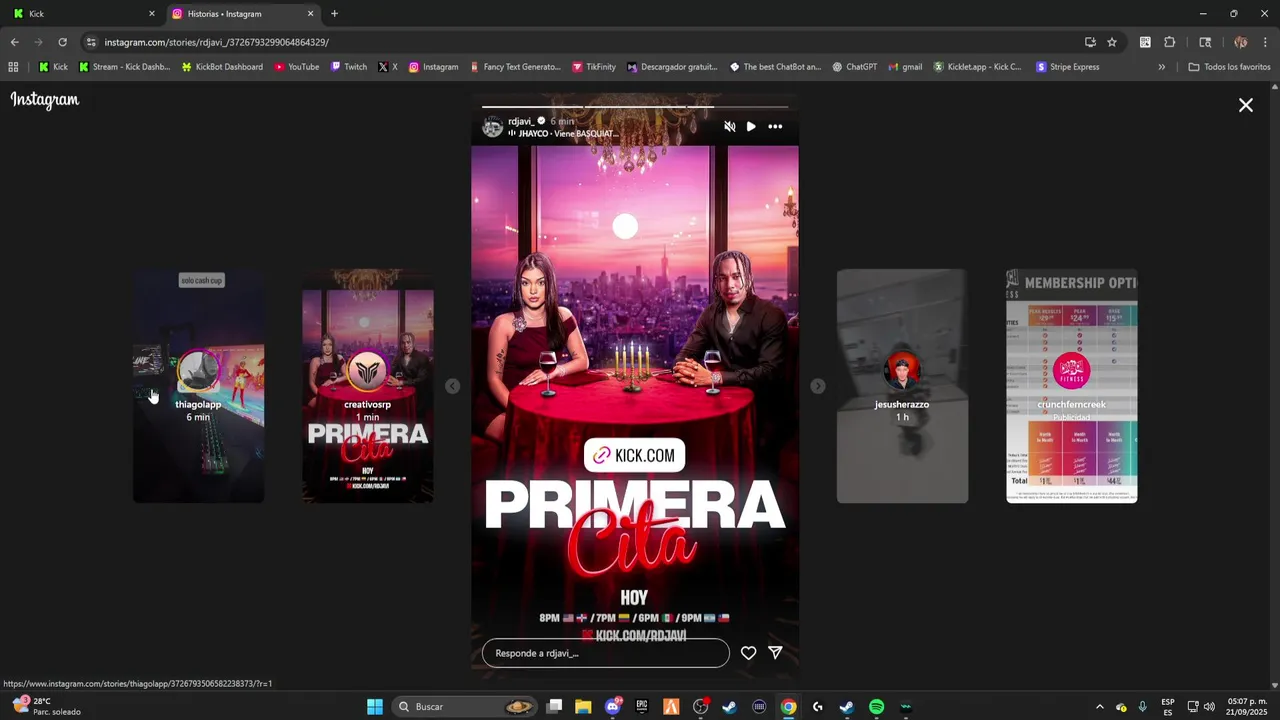Reload the current page
This screenshot has width=1280, height=720.
62,42
